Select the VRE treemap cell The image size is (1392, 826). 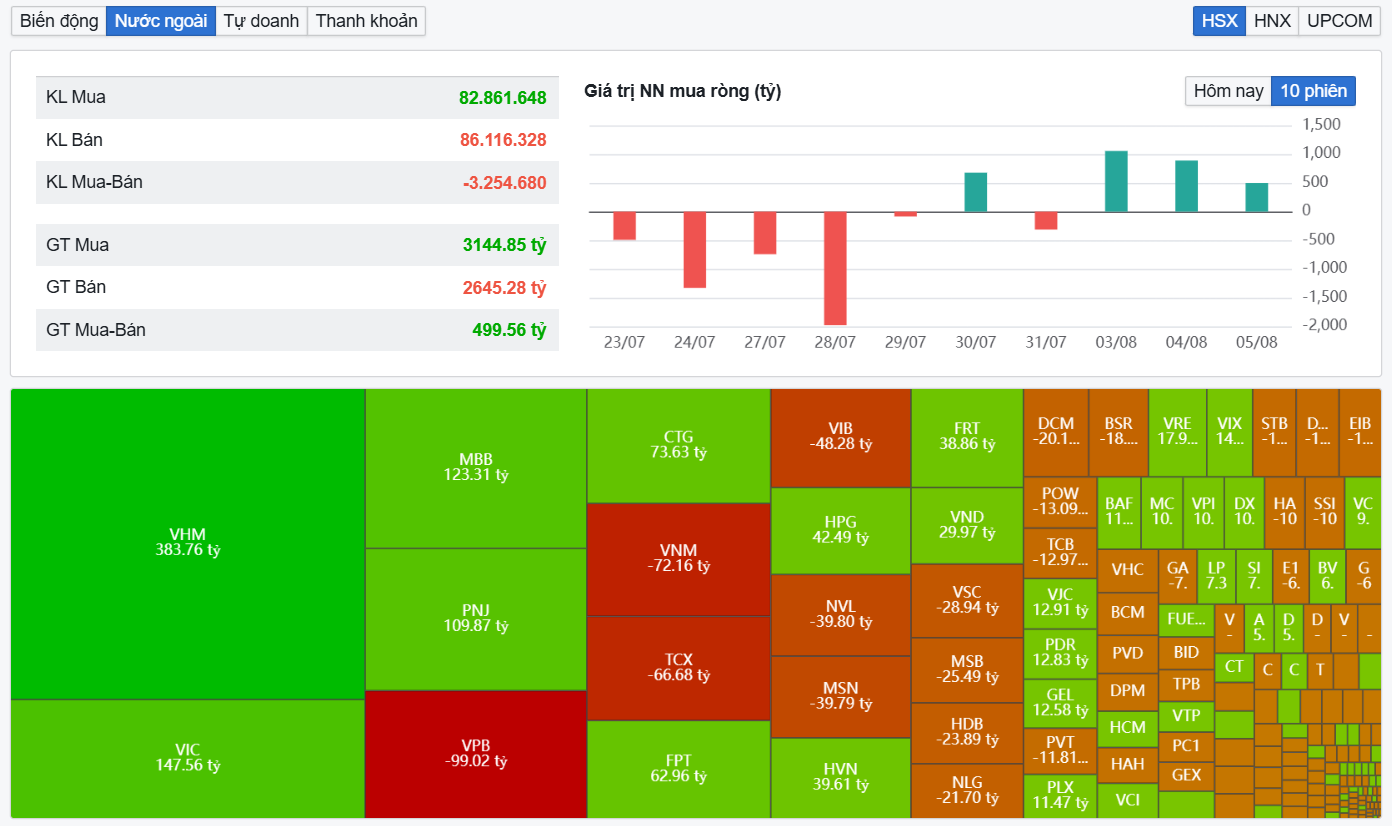pyautogui.click(x=1178, y=432)
